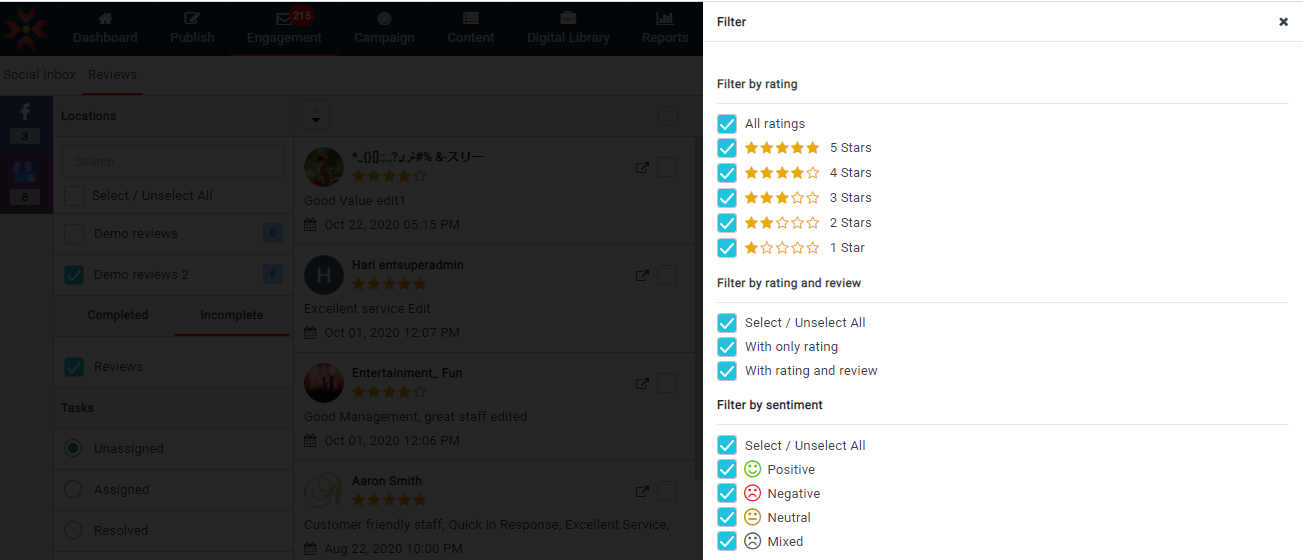Screen dimensions: 1303x560
Task: Click Aaron Smith avatar
Action: click(x=324, y=491)
